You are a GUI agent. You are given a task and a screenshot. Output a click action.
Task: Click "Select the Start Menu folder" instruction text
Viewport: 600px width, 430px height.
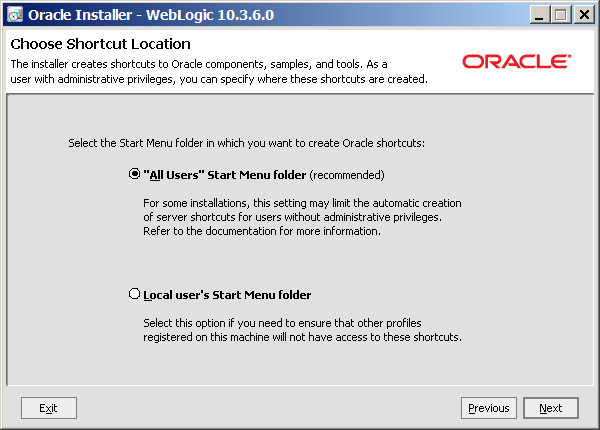(x=246, y=143)
